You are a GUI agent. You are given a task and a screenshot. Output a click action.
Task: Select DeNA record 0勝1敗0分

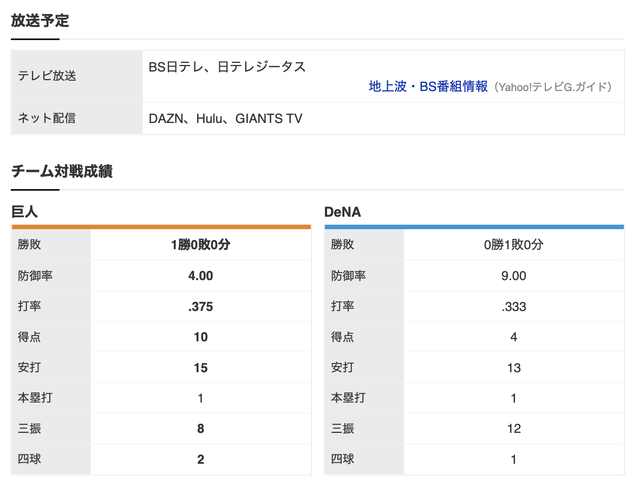pos(513,244)
